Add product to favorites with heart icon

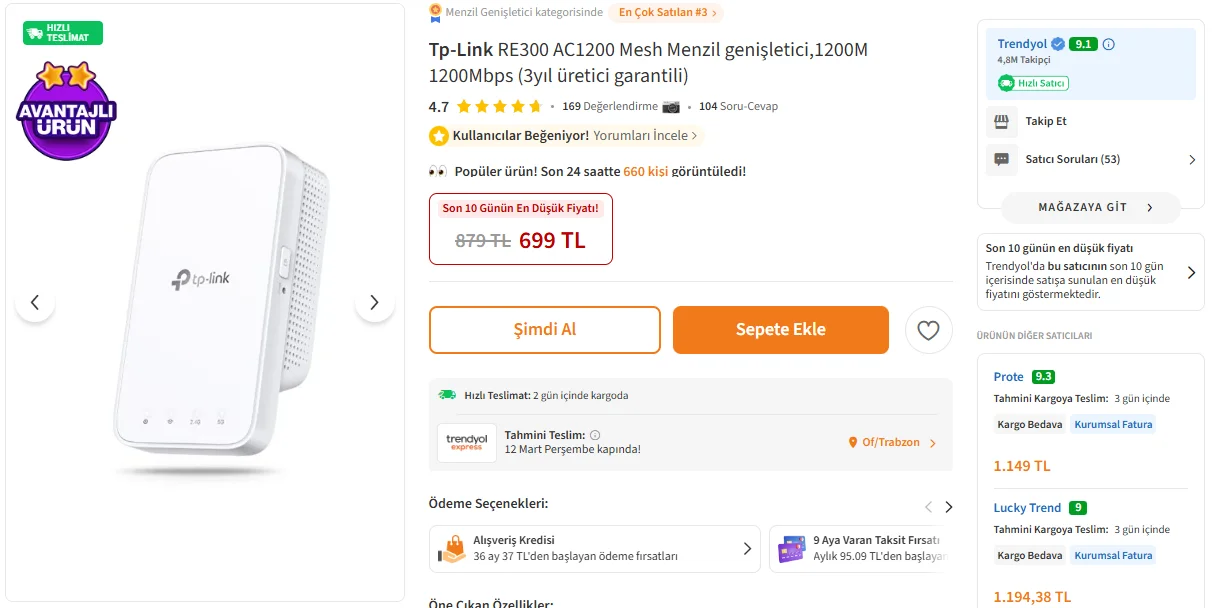click(x=928, y=330)
